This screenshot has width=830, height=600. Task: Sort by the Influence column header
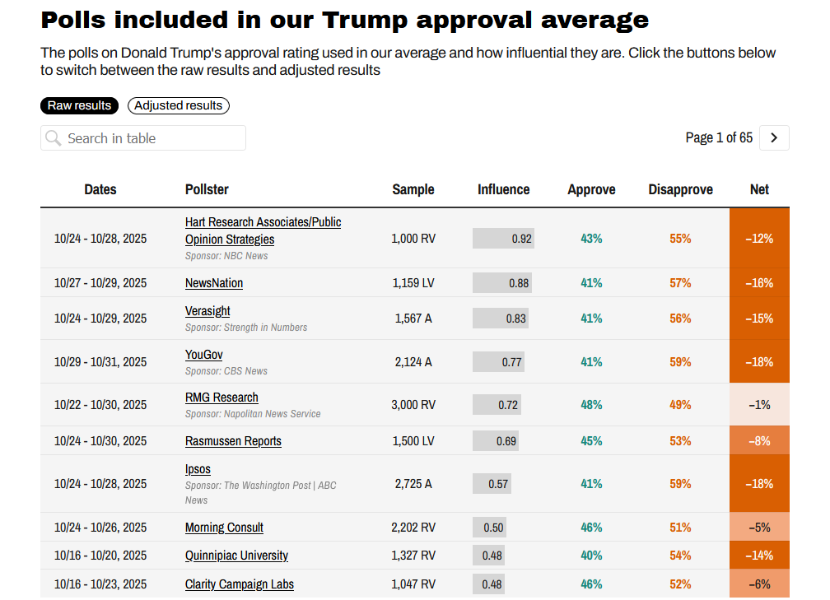tap(503, 189)
